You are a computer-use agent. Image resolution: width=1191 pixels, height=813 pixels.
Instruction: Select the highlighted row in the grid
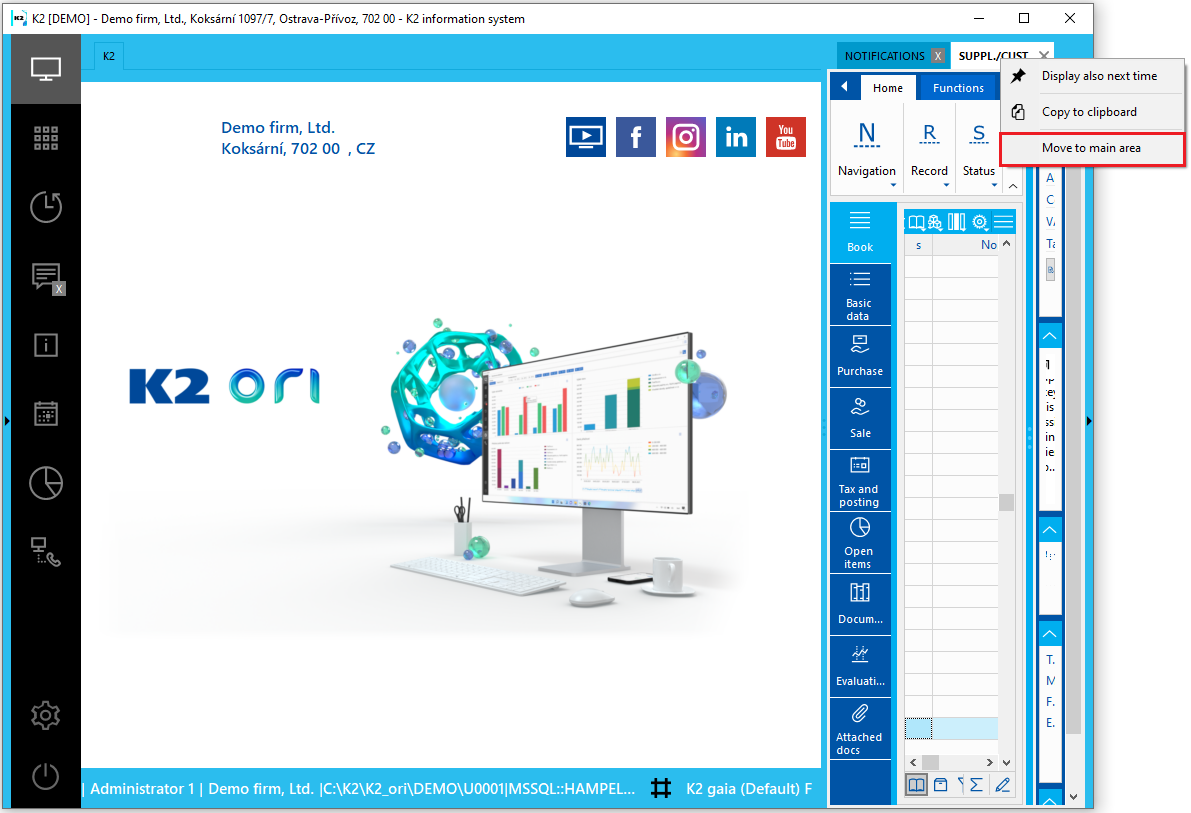click(951, 728)
